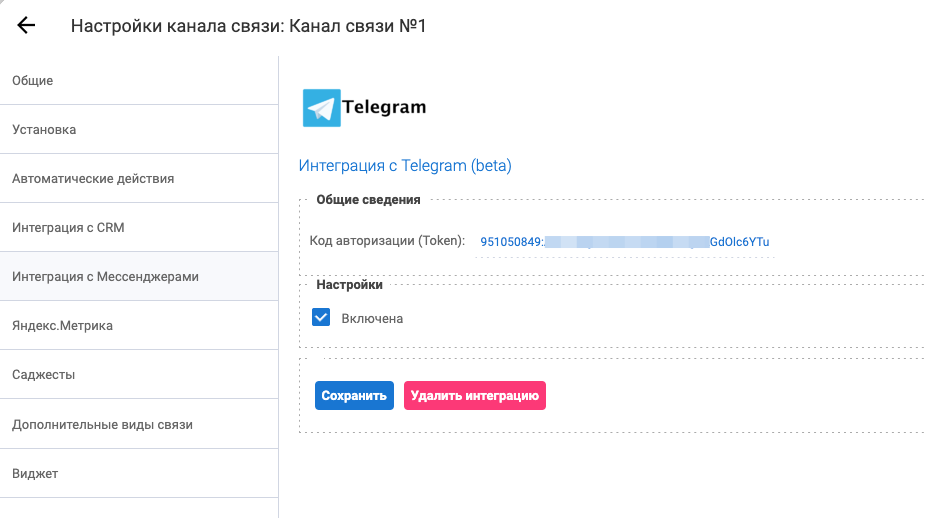Click the Настройки канала связи page title
926x518 pixels.
[x=248, y=26]
